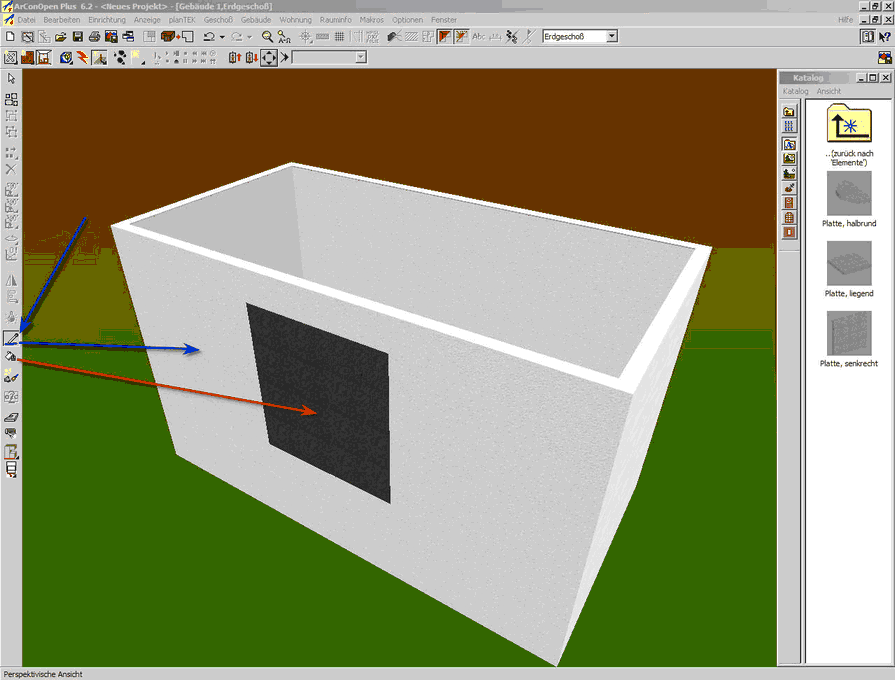Select the paint bucket fill tool
This screenshot has width=895, height=680.
pos(11,357)
